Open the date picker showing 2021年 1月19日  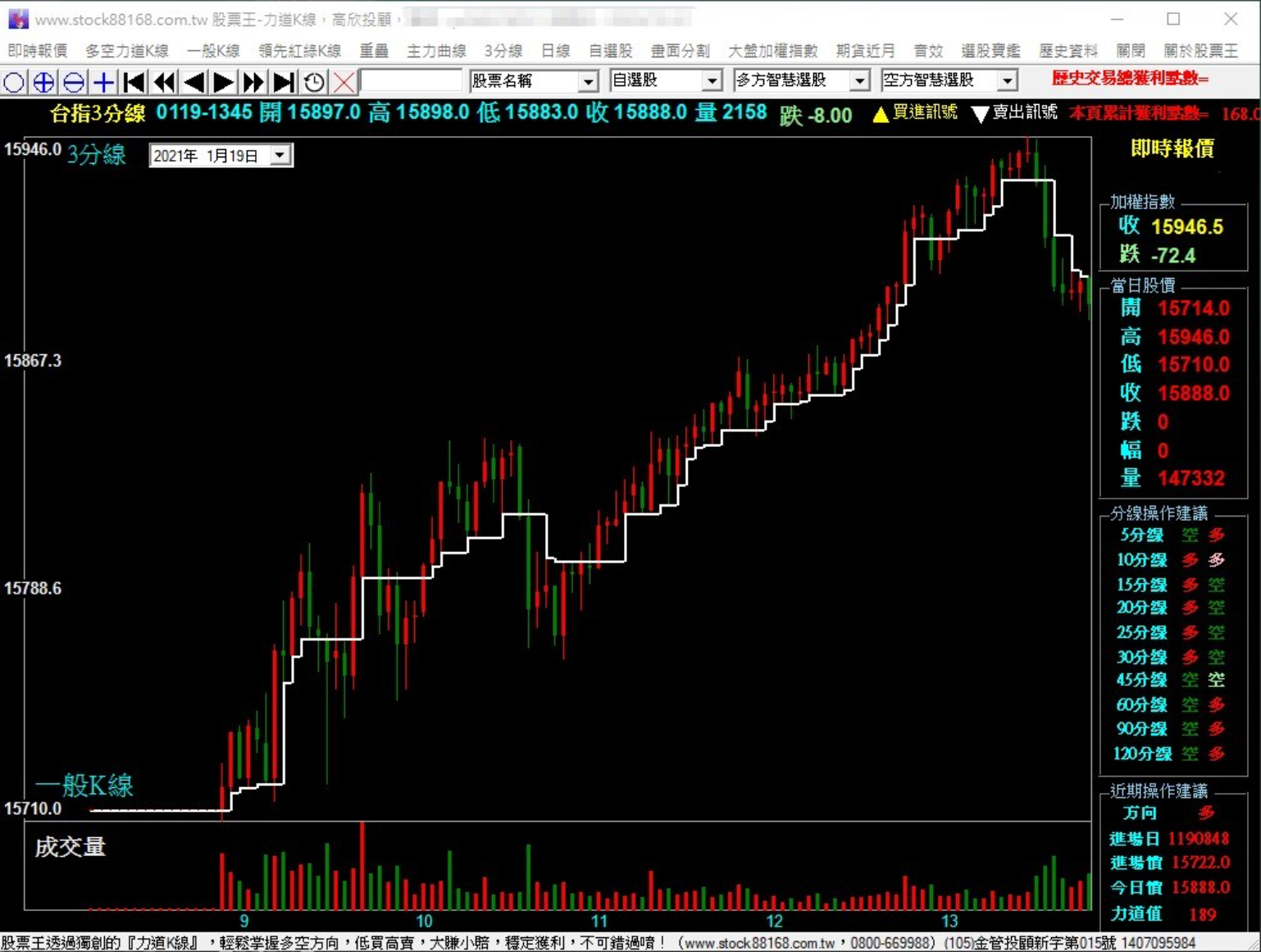pyautogui.click(x=280, y=156)
